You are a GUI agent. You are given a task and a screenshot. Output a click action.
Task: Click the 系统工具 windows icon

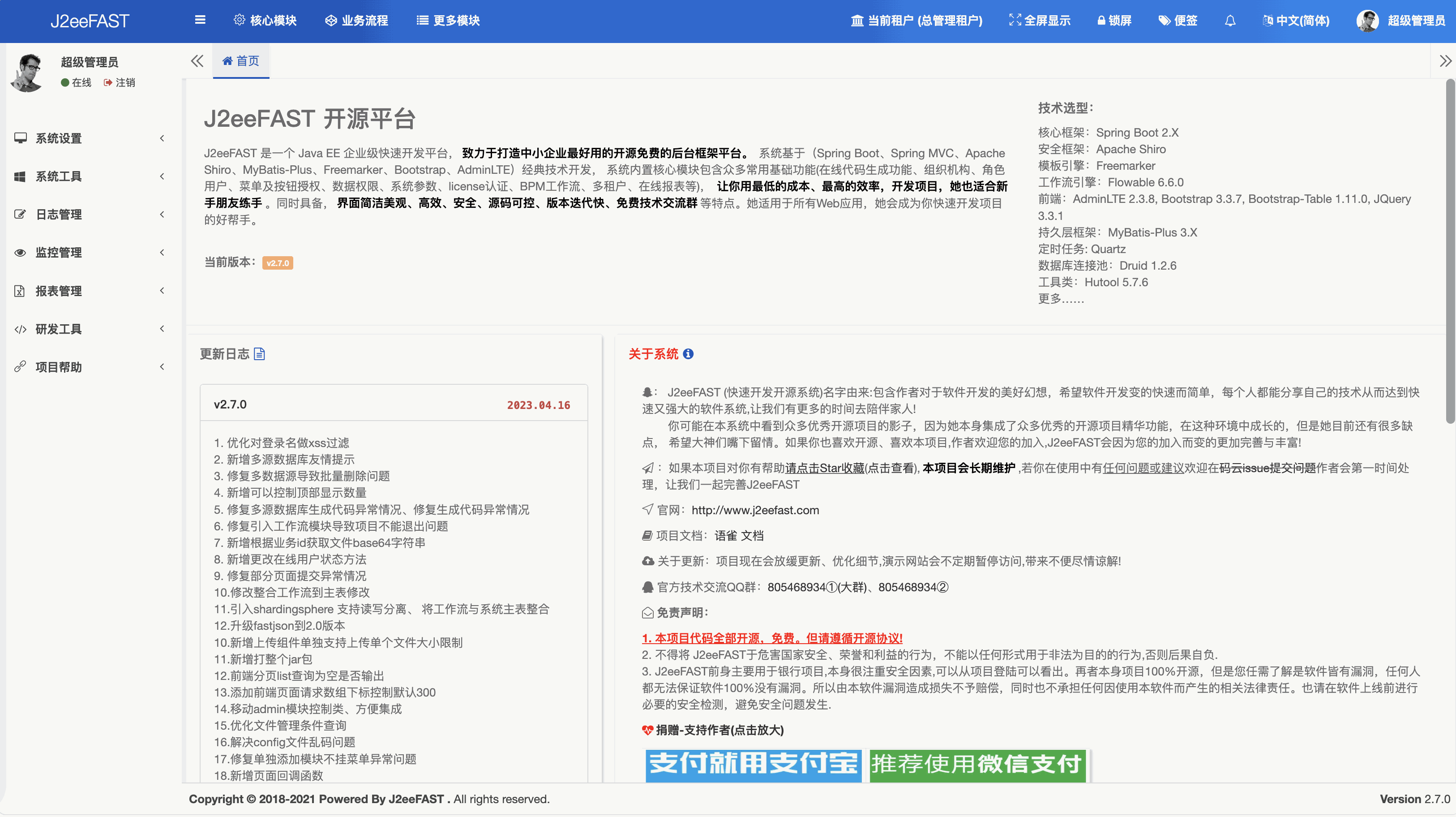(20, 176)
